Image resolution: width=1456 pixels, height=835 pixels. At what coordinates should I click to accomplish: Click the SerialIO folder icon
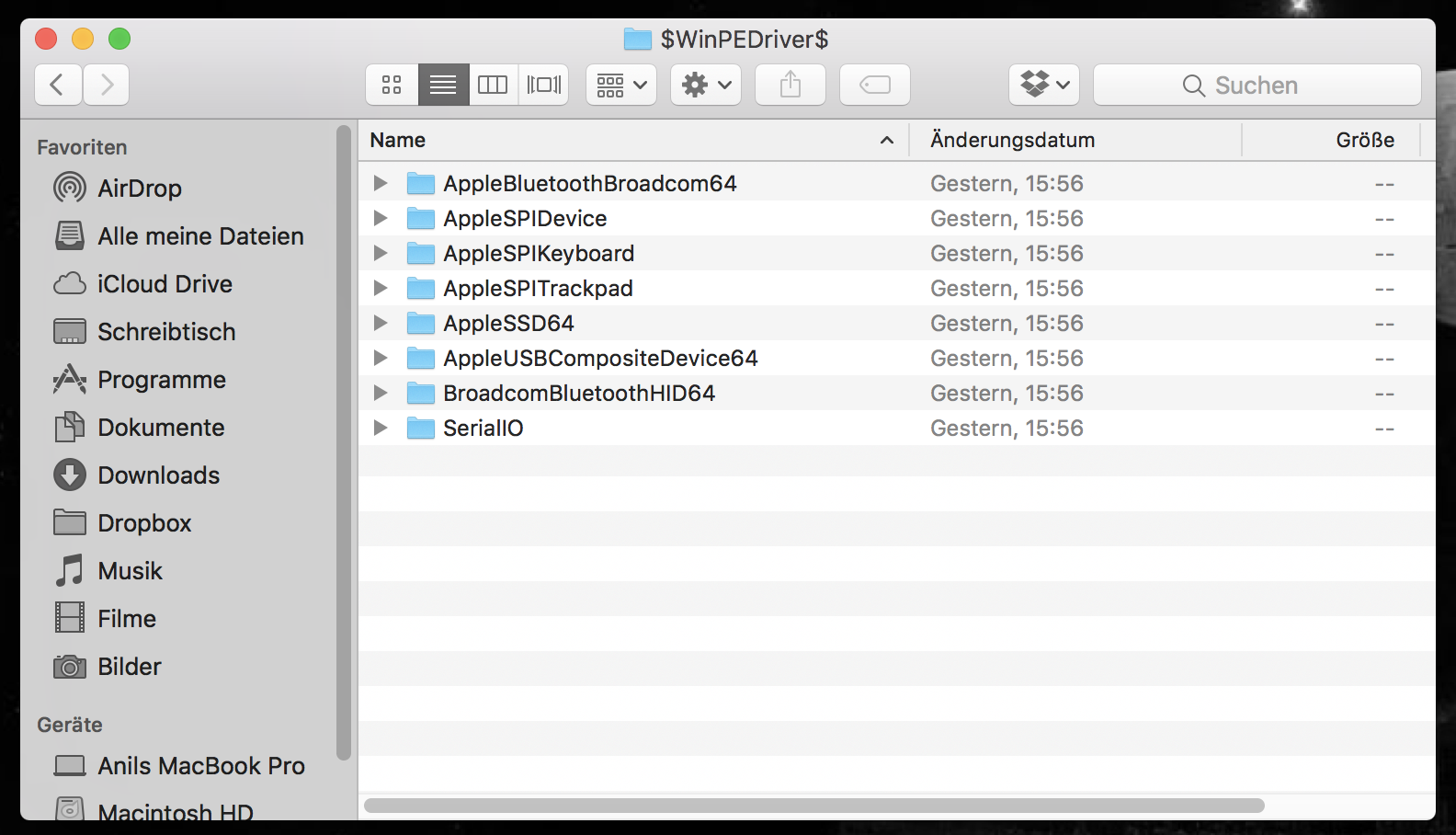coord(421,428)
